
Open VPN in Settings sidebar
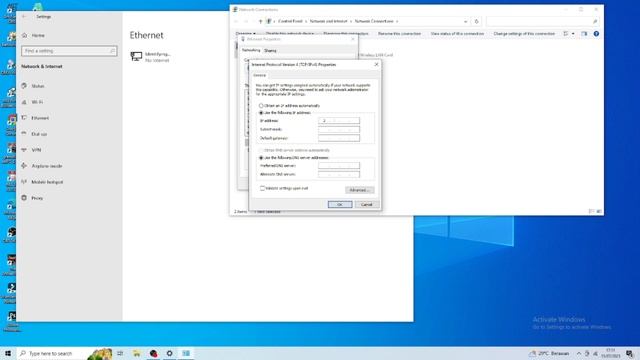(x=36, y=150)
